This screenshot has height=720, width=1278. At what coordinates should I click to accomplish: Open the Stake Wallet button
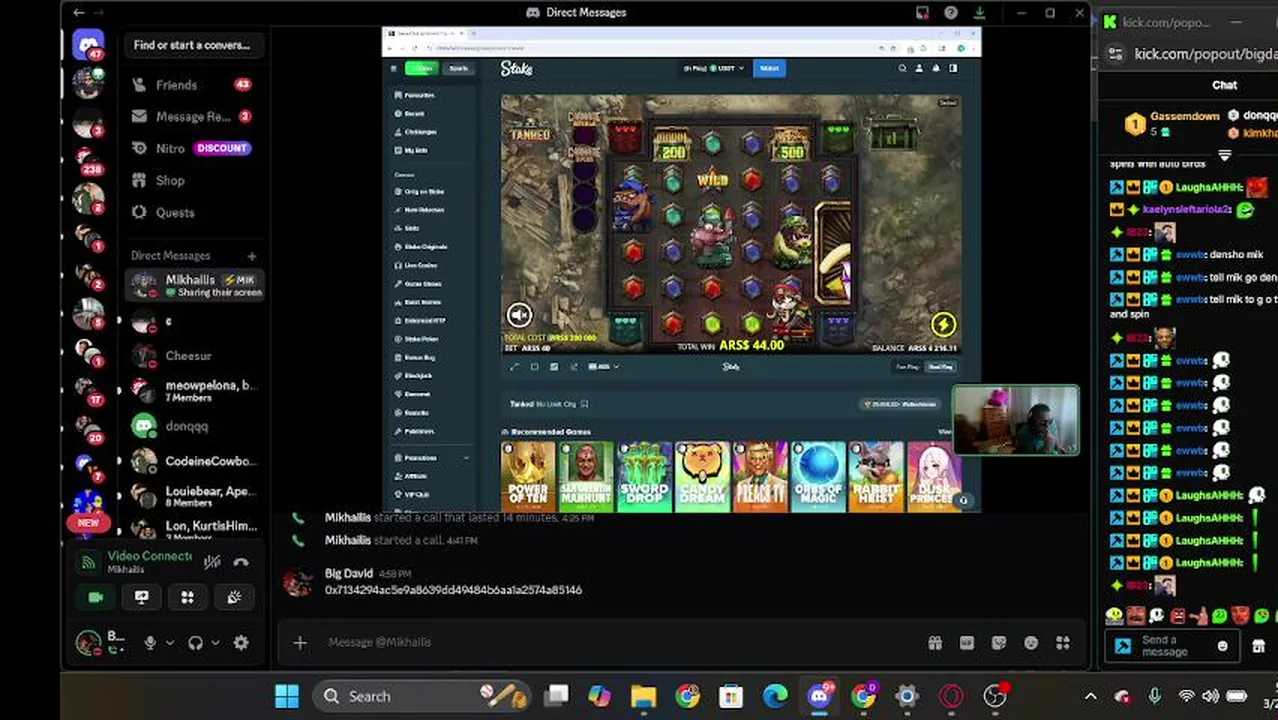click(x=769, y=68)
